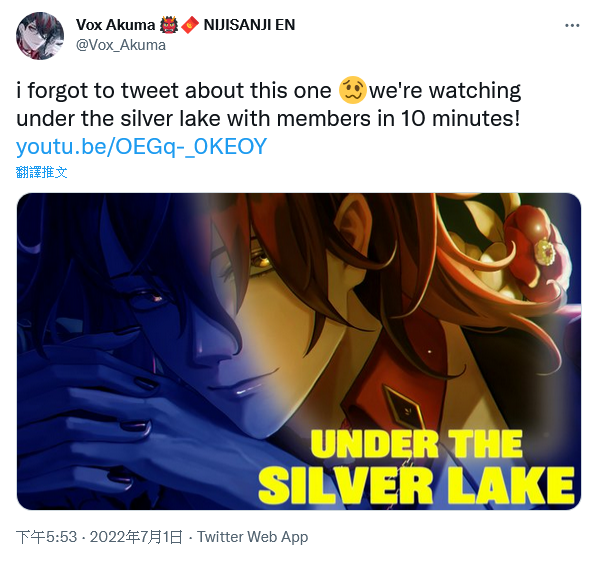This screenshot has height=563, width=598.
Task: Click Vox Akuma's round profile avatar
Action: coord(40,36)
